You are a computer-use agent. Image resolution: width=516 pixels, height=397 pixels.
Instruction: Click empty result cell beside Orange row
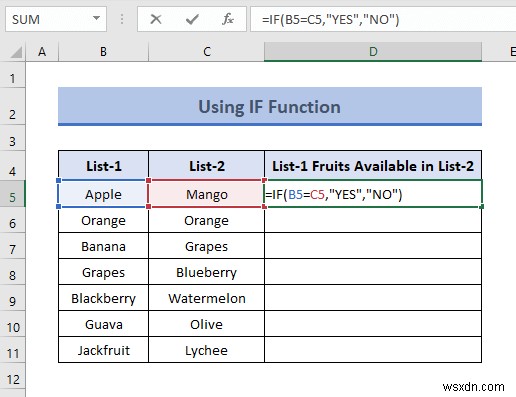click(x=373, y=220)
